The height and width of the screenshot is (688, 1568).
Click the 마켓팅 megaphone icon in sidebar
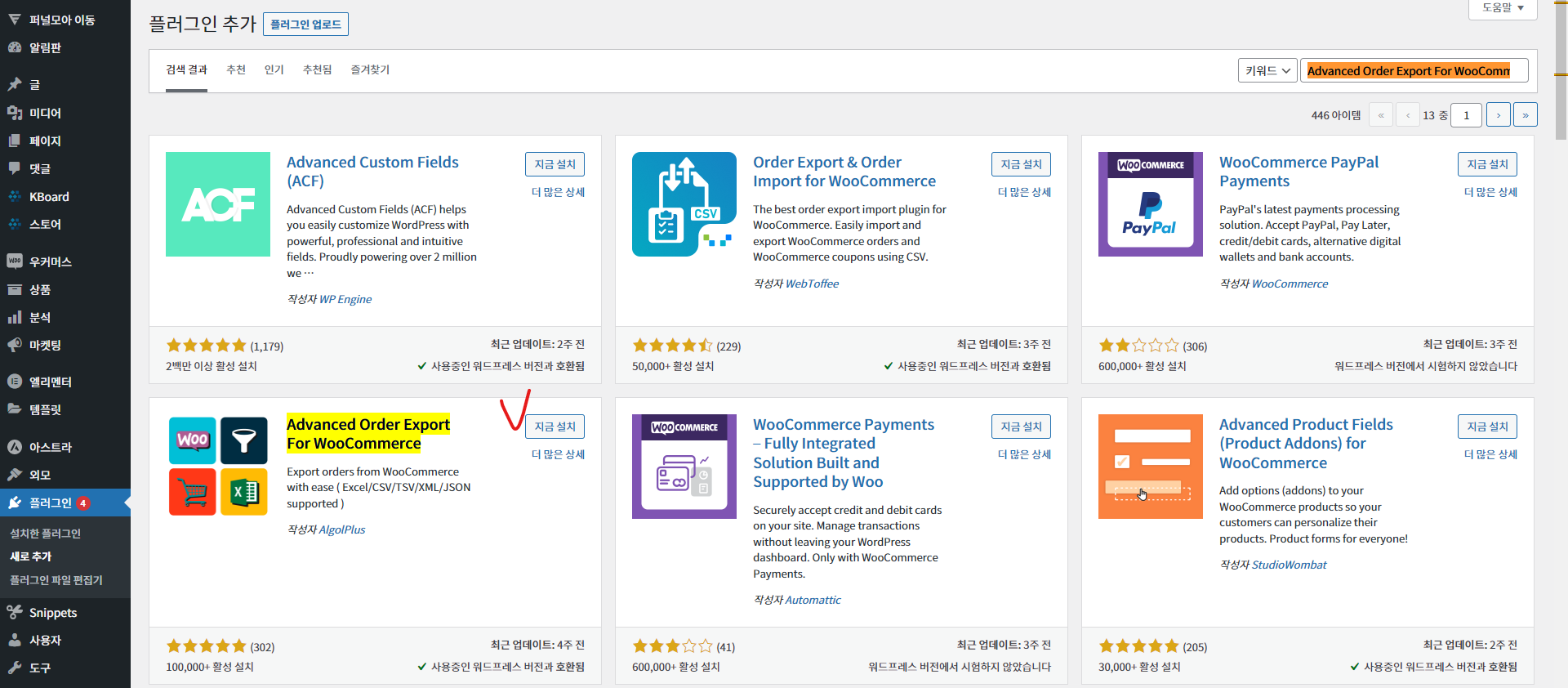[15, 345]
